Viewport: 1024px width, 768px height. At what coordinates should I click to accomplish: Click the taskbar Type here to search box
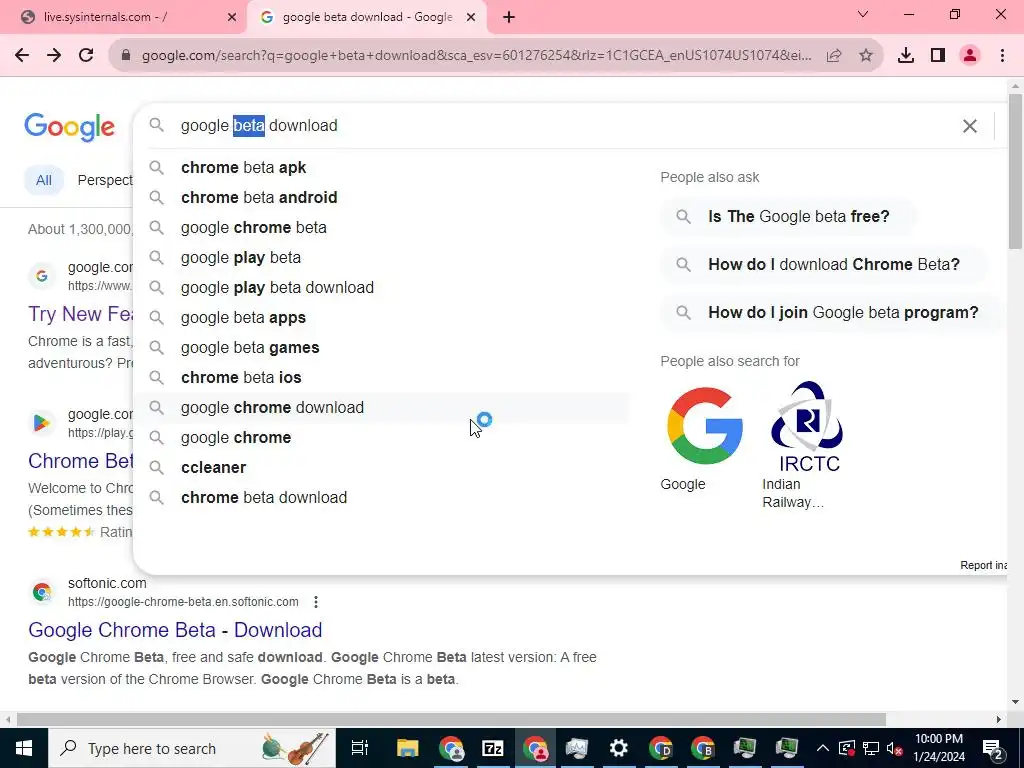click(192, 748)
